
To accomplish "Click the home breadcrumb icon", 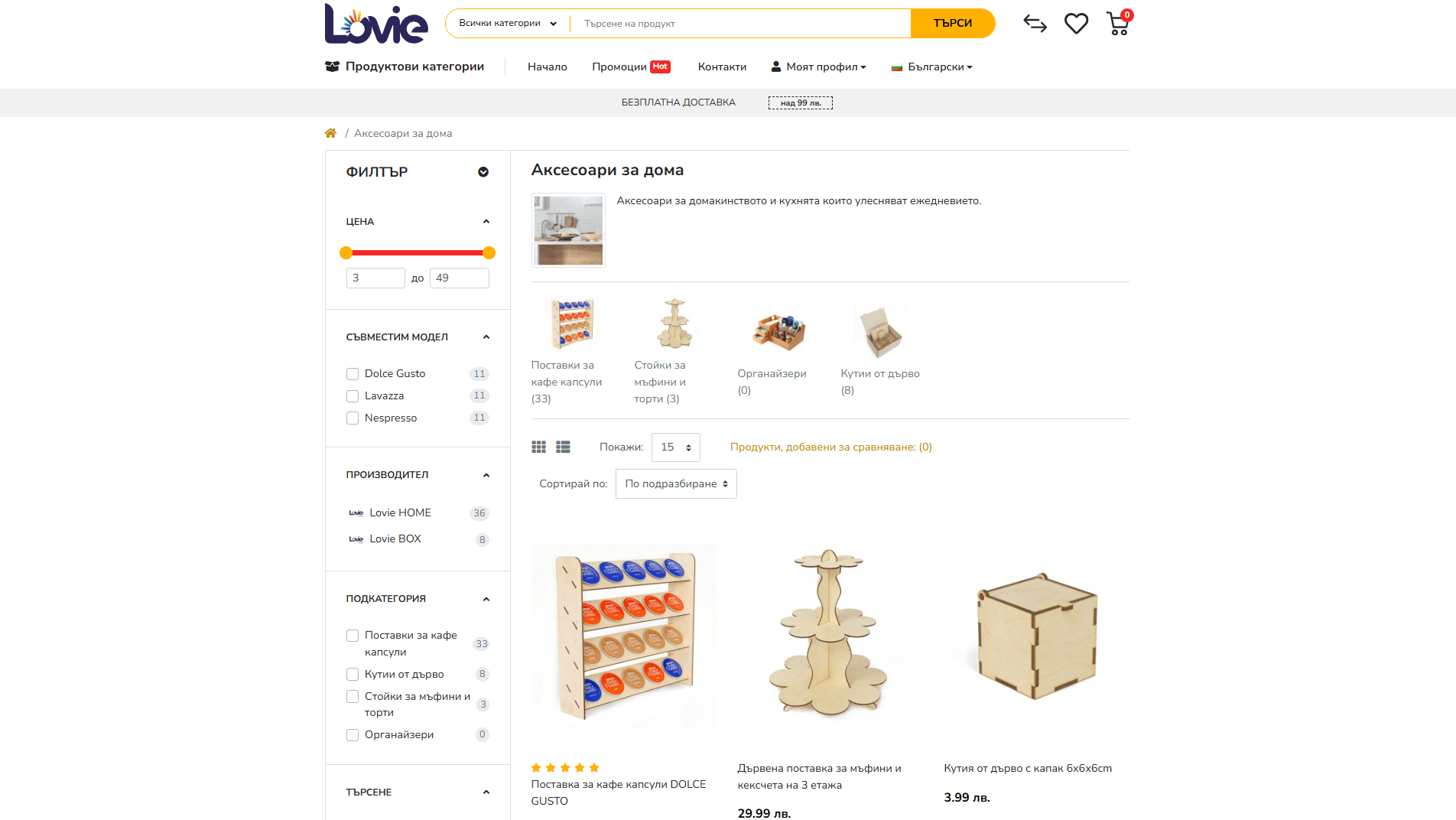I will click(330, 133).
